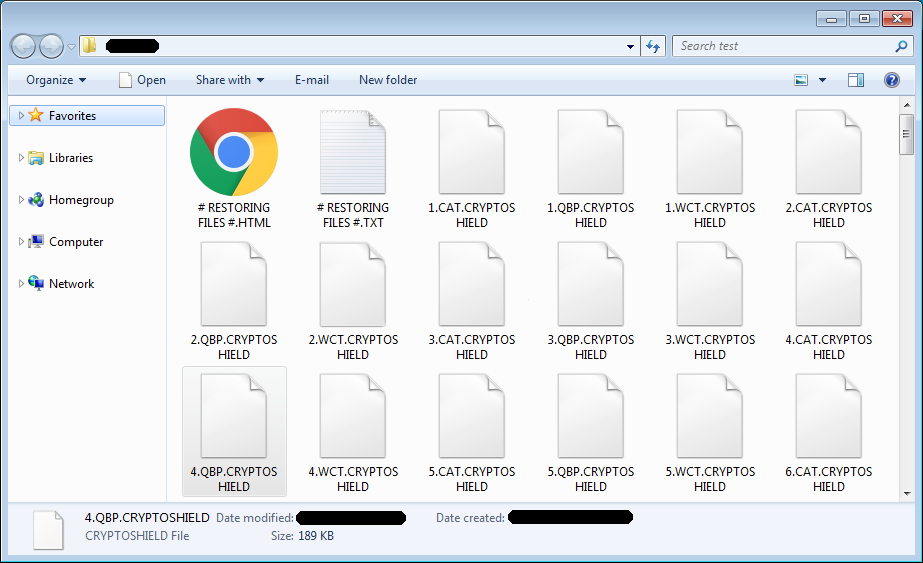Viewport: 923px width, 563px height.
Task: Select the 3.QBP.CRYPTOSHIELD file icon
Action: click(590, 284)
